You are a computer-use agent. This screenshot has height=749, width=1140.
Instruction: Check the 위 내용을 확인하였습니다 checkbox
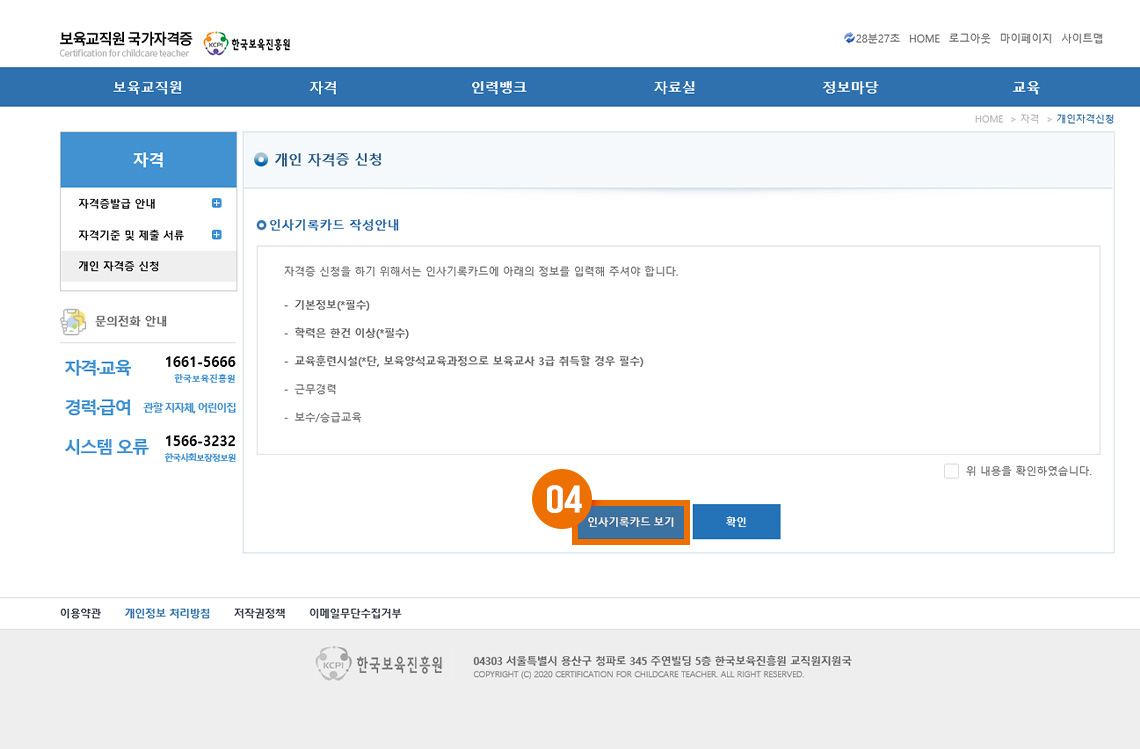click(951, 471)
